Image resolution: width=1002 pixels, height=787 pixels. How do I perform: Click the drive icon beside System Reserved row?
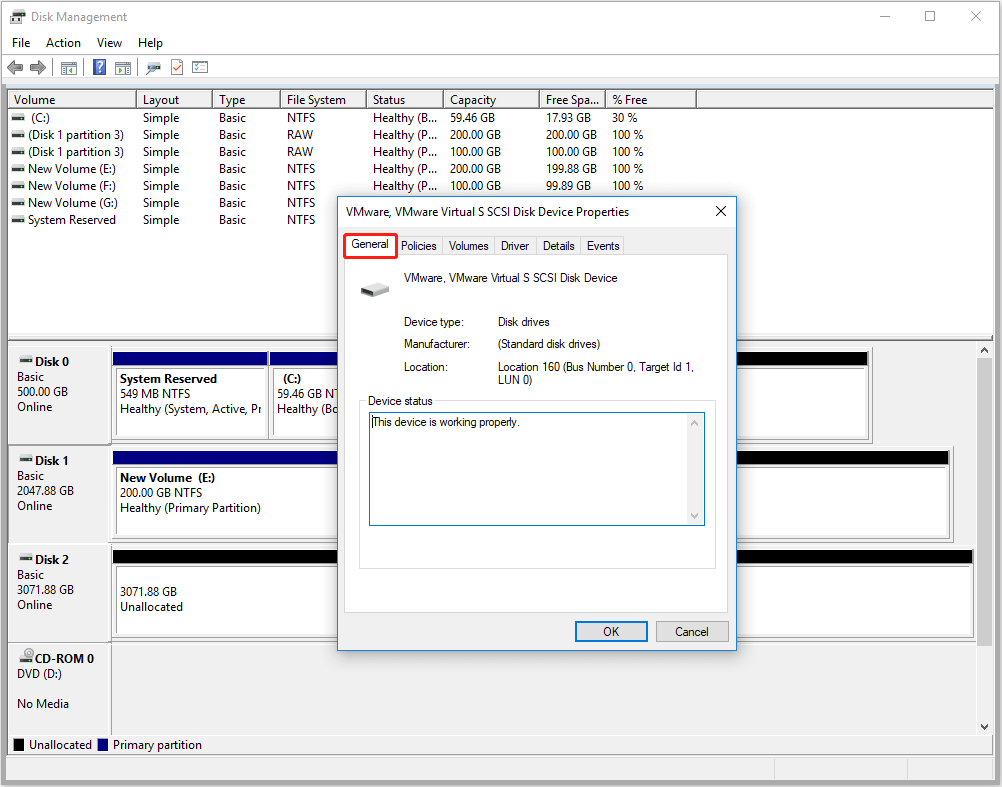pyautogui.click(x=18, y=220)
